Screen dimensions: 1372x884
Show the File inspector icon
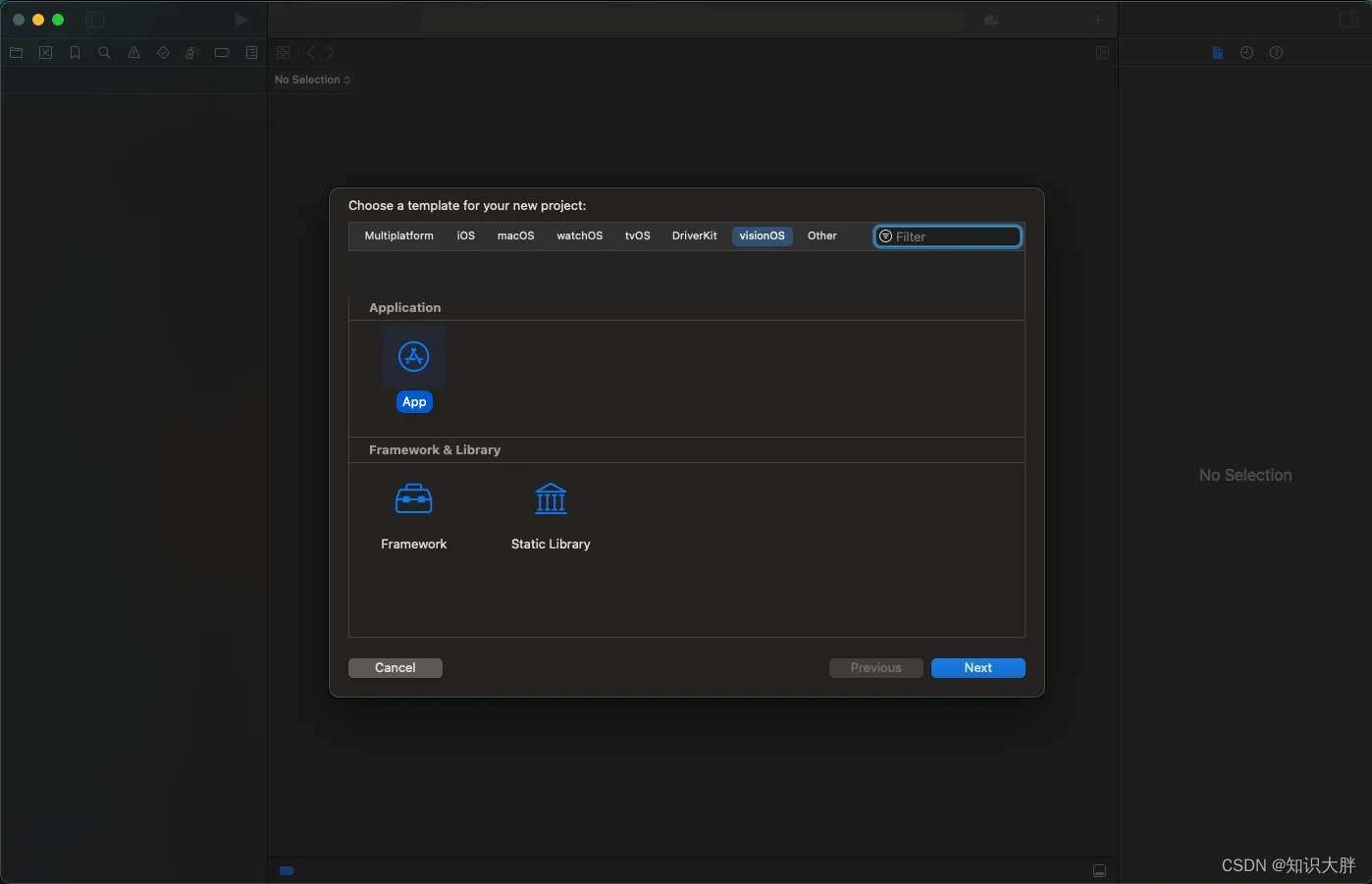pos(1218,53)
